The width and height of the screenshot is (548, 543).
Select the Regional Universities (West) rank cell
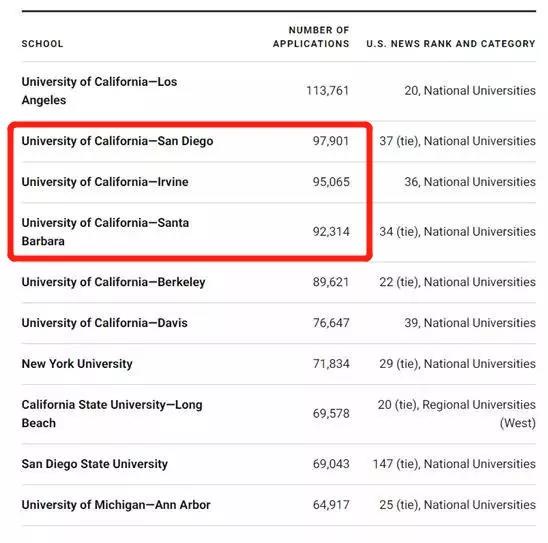click(x=457, y=414)
